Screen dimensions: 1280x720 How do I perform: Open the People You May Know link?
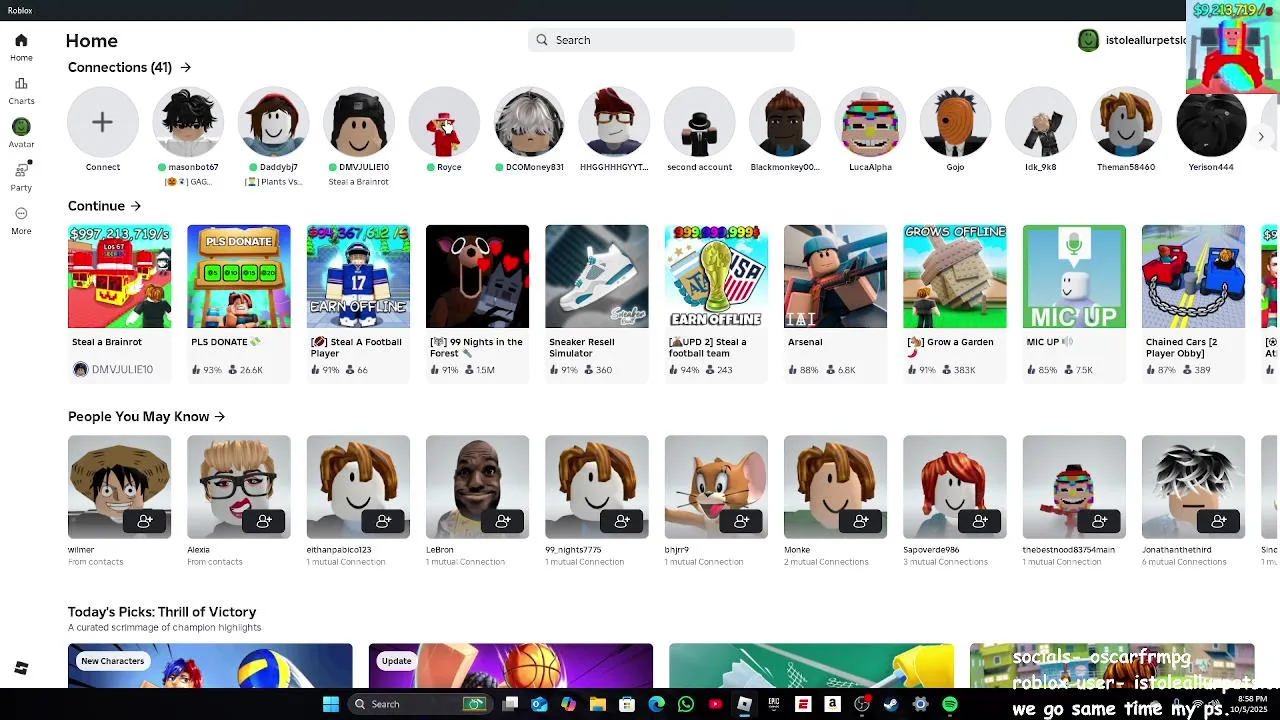(x=146, y=416)
